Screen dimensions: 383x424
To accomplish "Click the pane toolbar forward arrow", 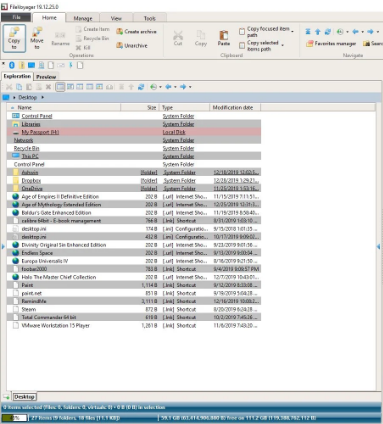I will (x=183, y=87).
